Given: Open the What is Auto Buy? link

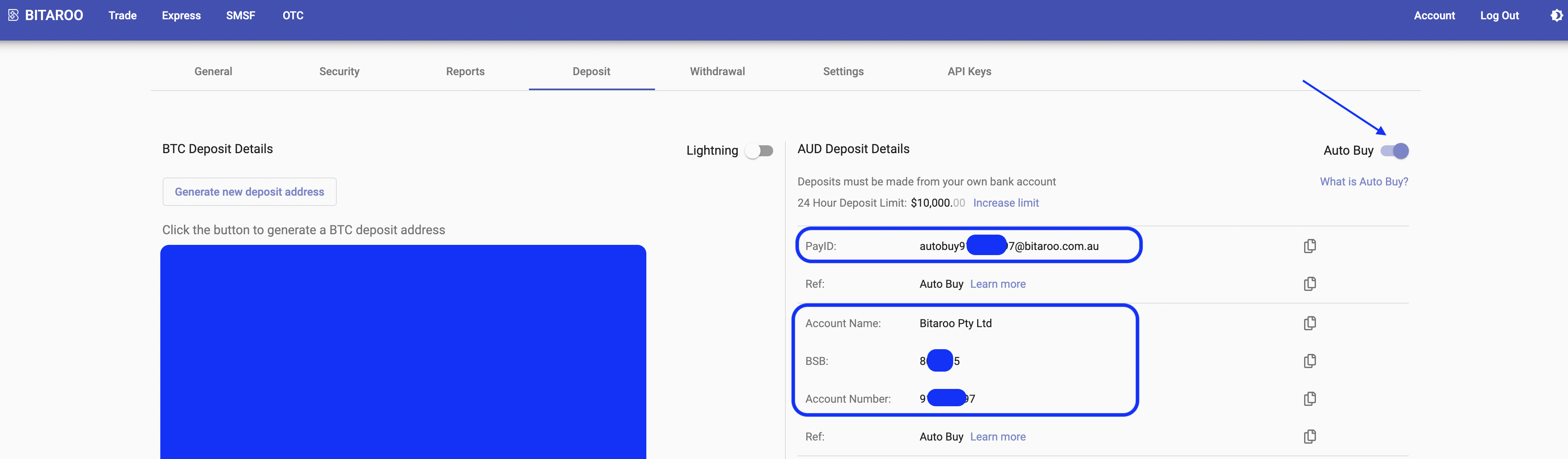Looking at the screenshot, I should pyautogui.click(x=1364, y=181).
